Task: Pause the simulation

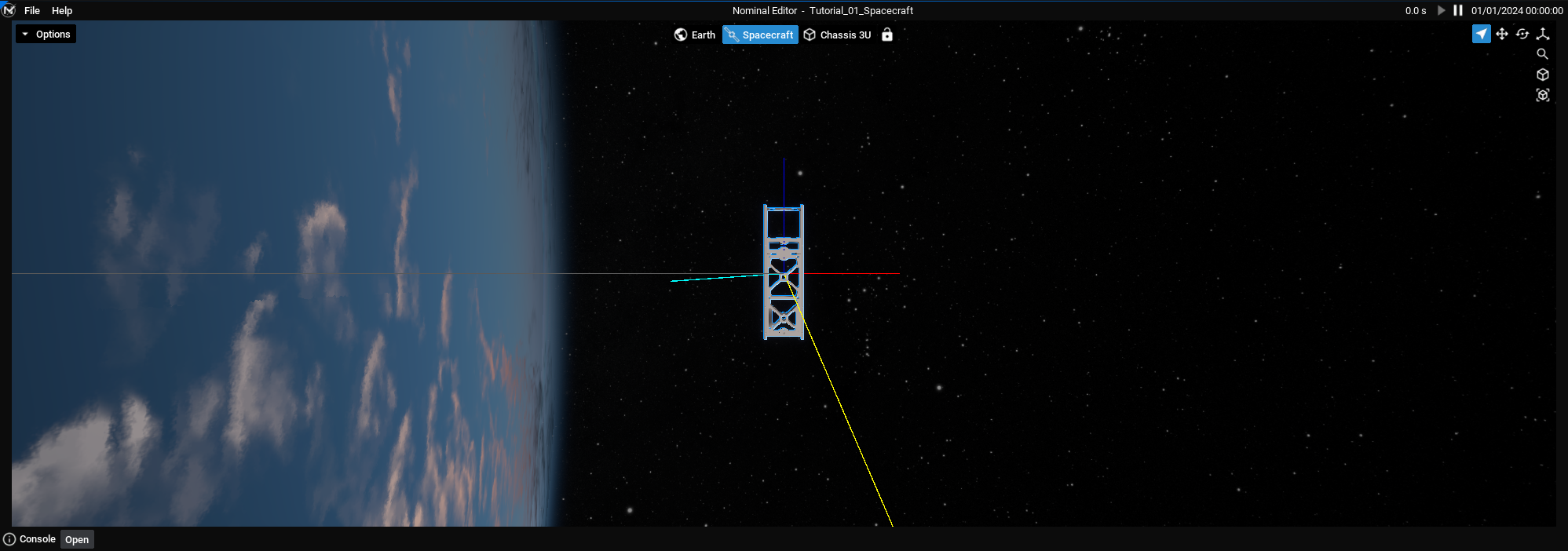Action: (1458, 10)
